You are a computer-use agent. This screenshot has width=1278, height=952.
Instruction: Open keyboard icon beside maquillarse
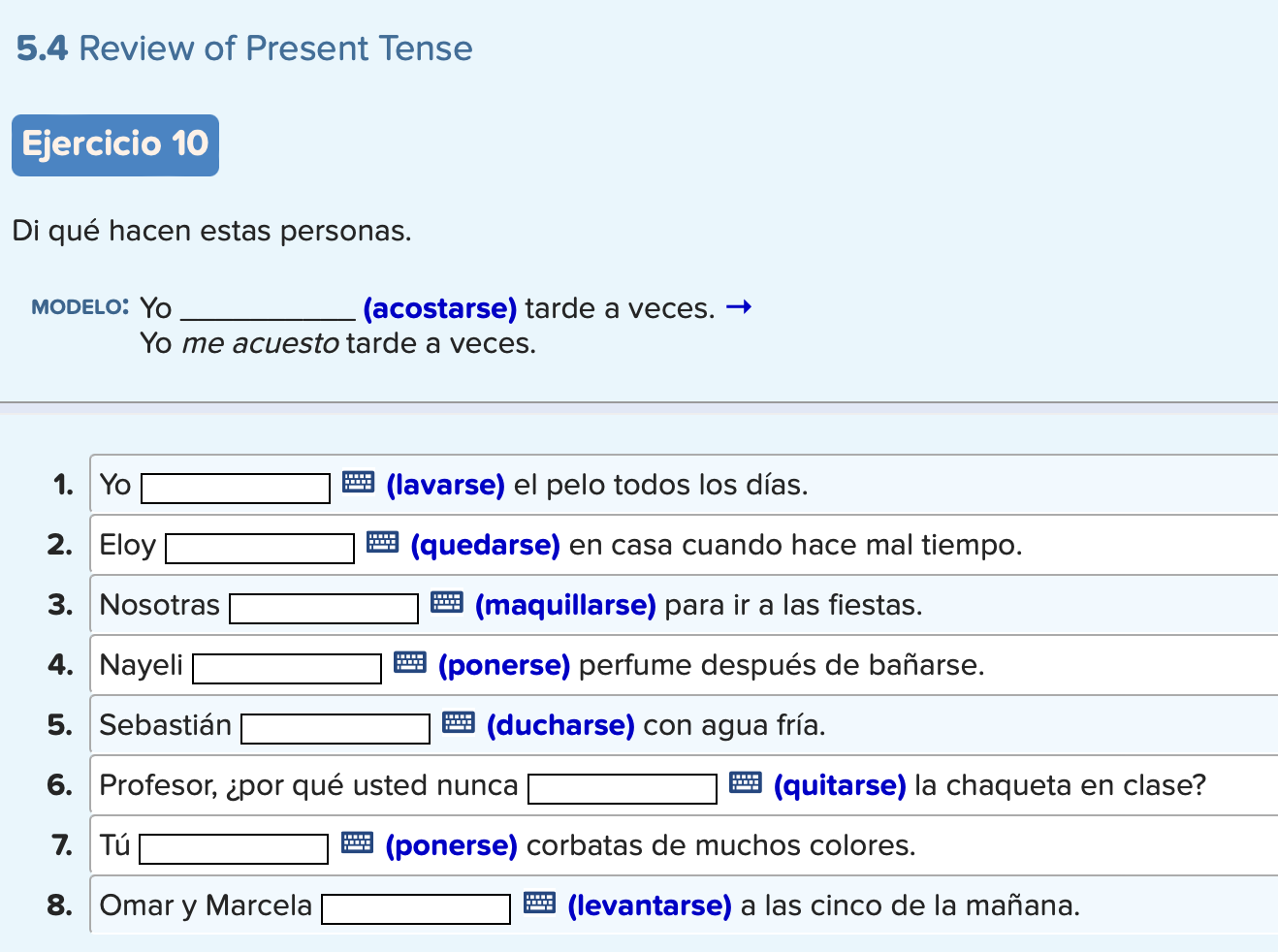point(447,602)
